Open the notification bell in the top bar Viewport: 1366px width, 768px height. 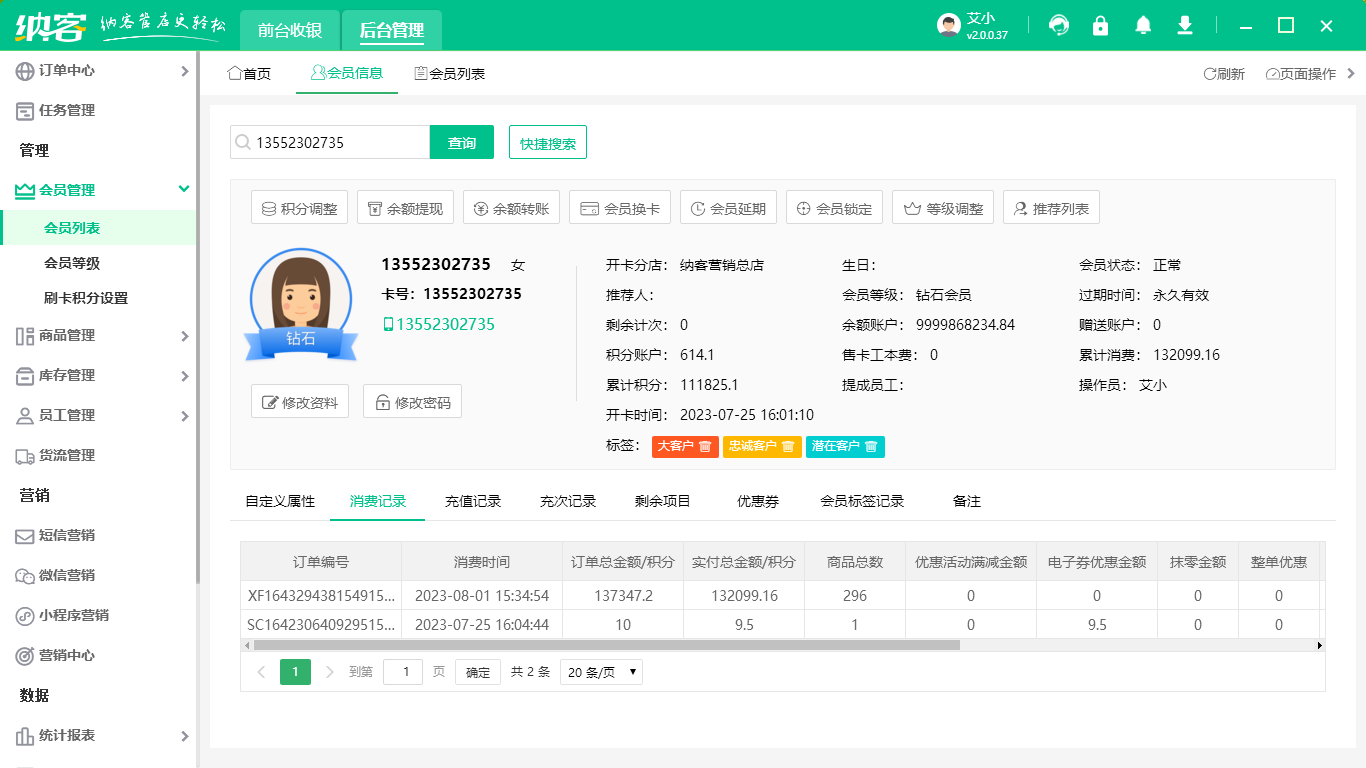coord(1142,25)
